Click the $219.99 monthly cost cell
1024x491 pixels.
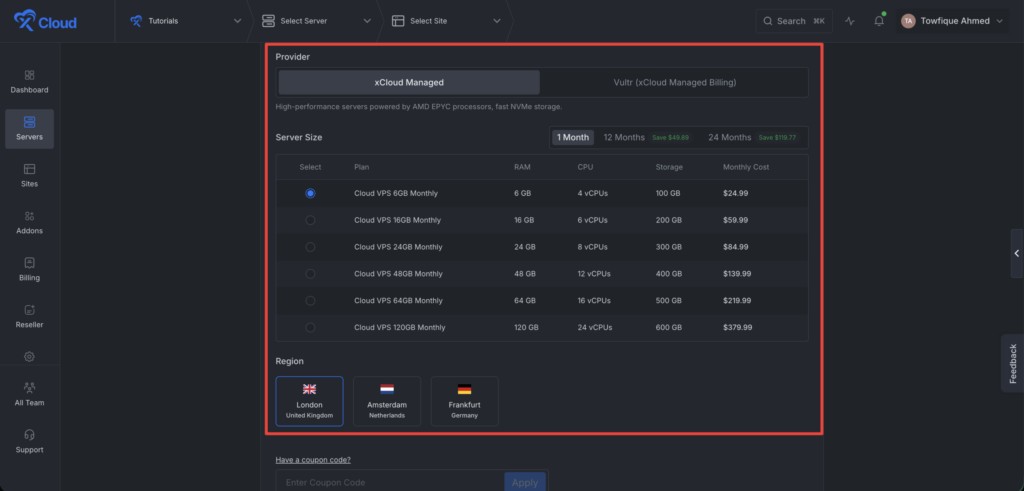737,300
